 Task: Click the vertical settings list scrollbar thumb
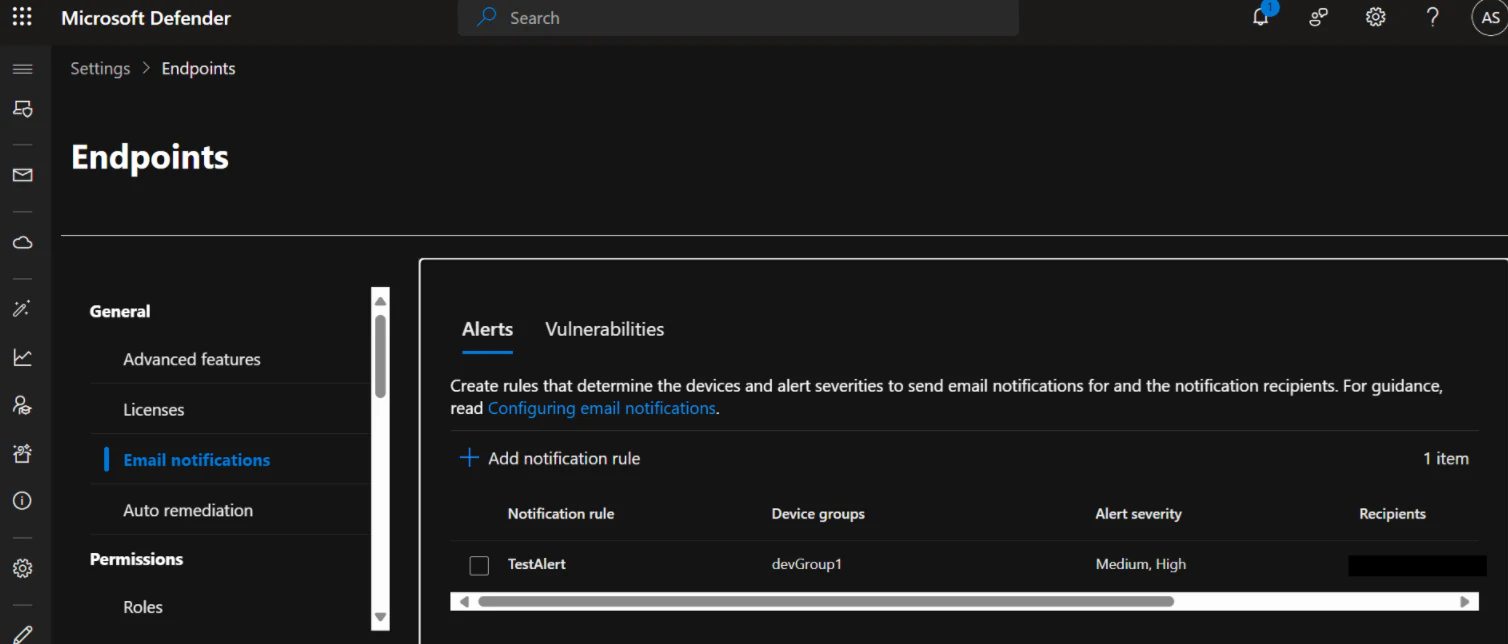[380, 356]
